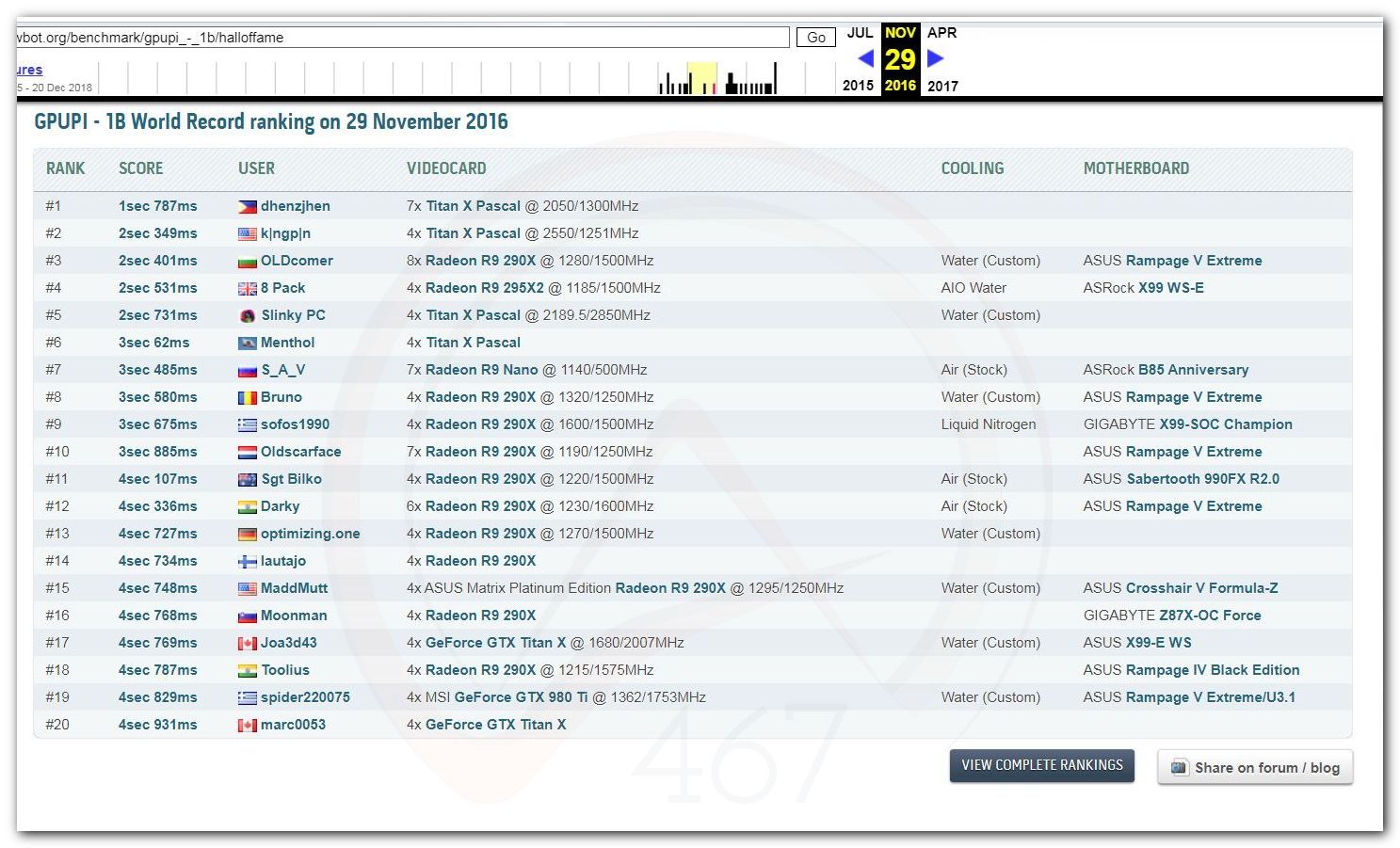Click the Australian flag next to Sgt Bilko
The image size is (1400, 848).
[x=247, y=479]
